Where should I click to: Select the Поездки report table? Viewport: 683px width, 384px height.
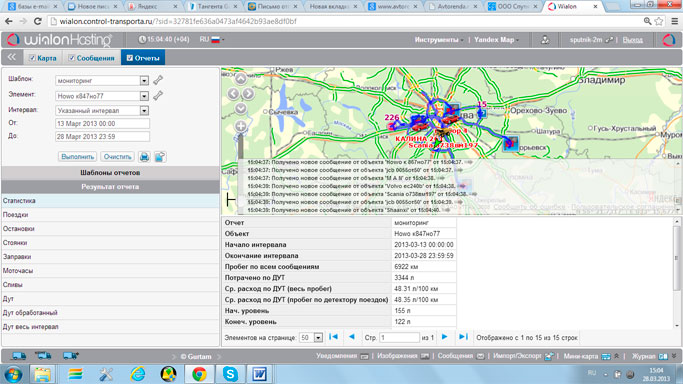pos(111,215)
